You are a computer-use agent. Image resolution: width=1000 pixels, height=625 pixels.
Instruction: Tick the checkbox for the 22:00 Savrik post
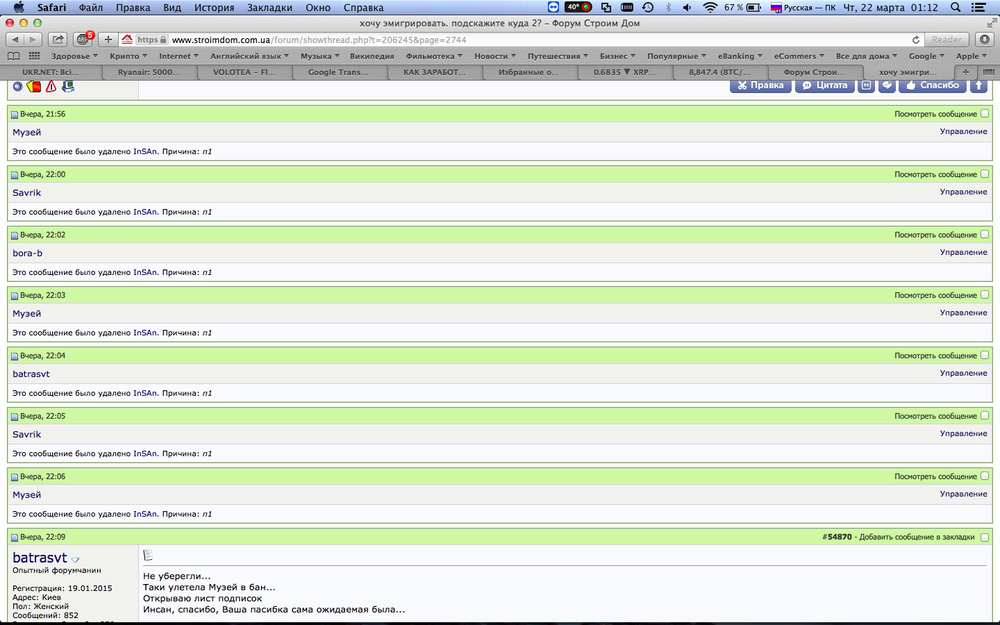click(985, 174)
